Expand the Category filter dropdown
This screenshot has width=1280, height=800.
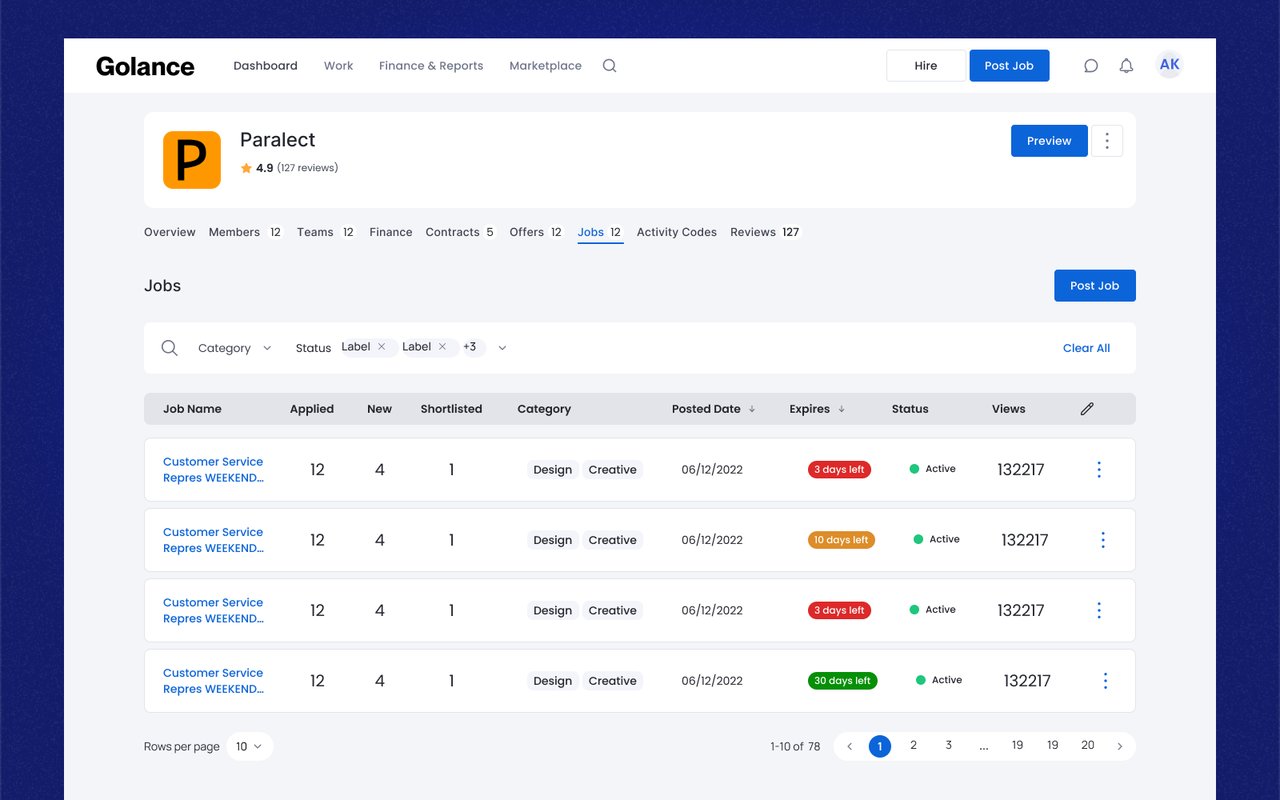235,348
